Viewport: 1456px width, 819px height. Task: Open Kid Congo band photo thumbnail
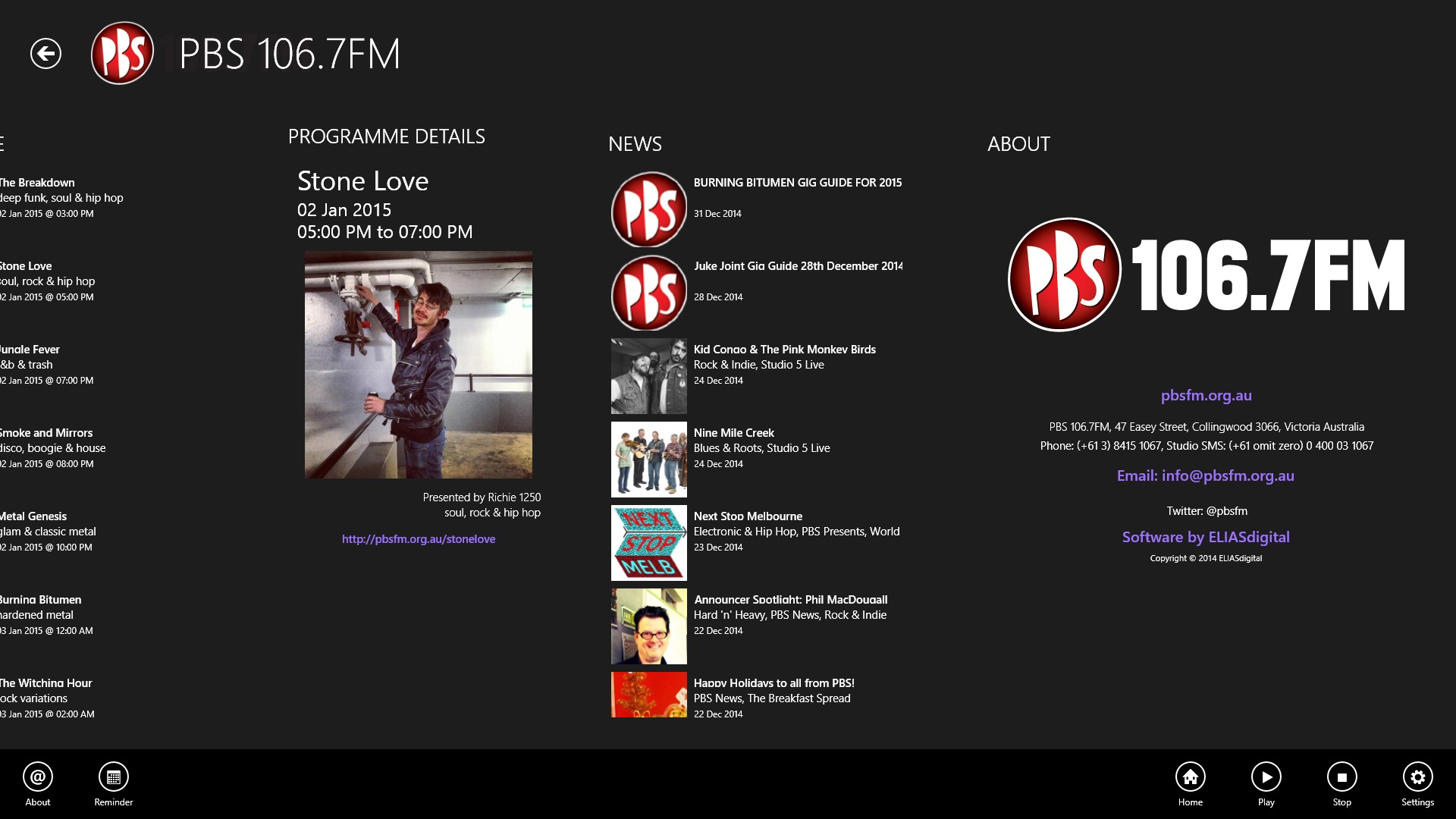[x=649, y=376]
